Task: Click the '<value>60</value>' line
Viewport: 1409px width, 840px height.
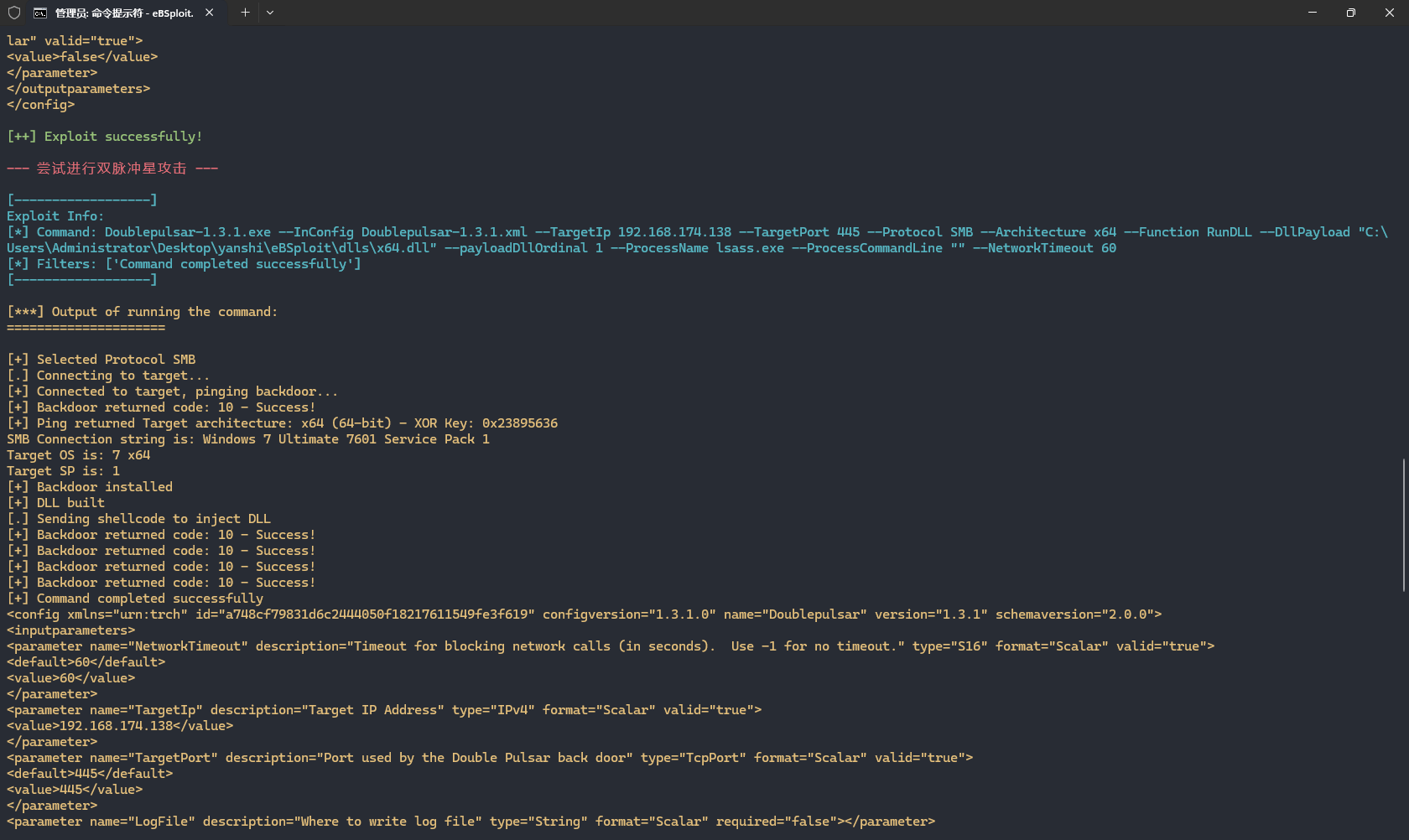Action: coord(71,678)
